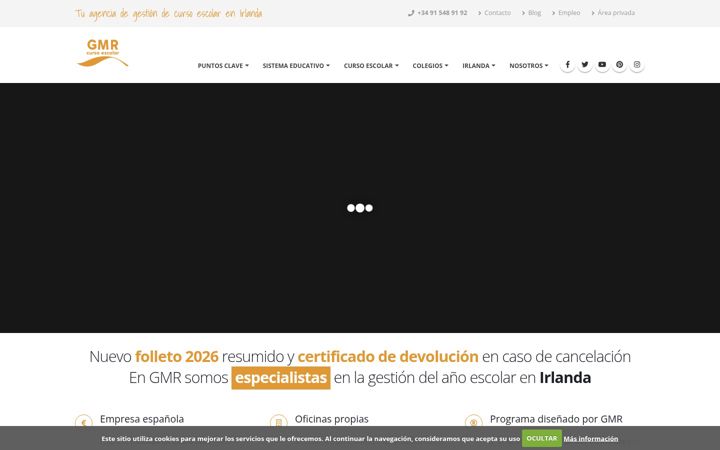
Task: Expand the COLEGIOS menu
Action: [430, 66]
